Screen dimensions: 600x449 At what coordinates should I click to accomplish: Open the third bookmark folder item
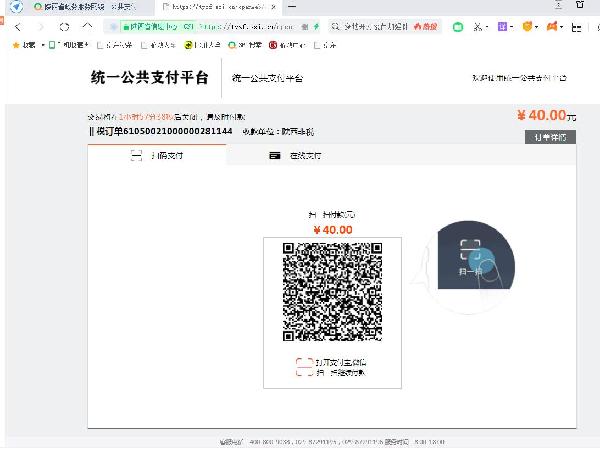coord(114,45)
